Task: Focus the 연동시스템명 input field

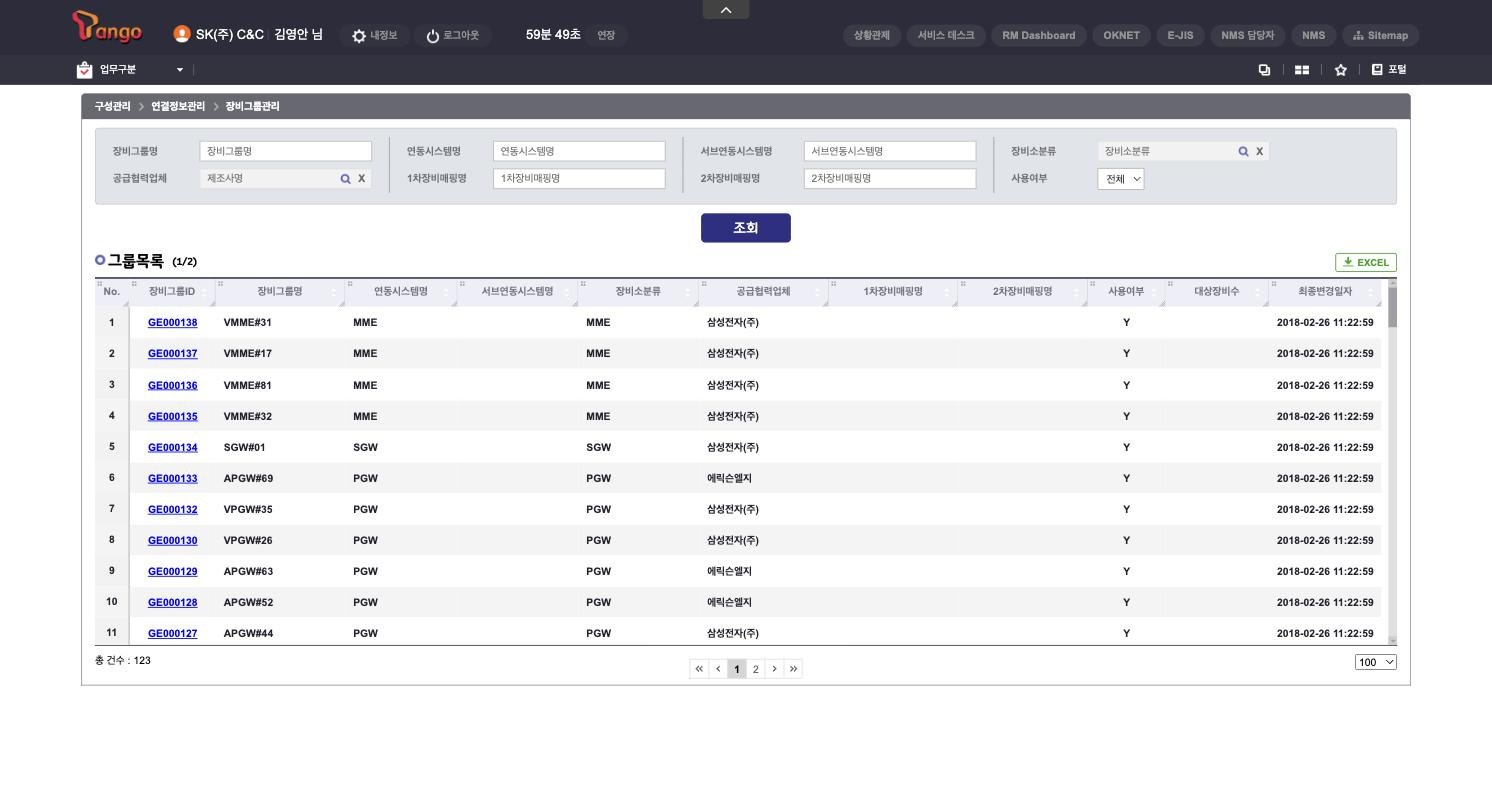Action: click(579, 151)
